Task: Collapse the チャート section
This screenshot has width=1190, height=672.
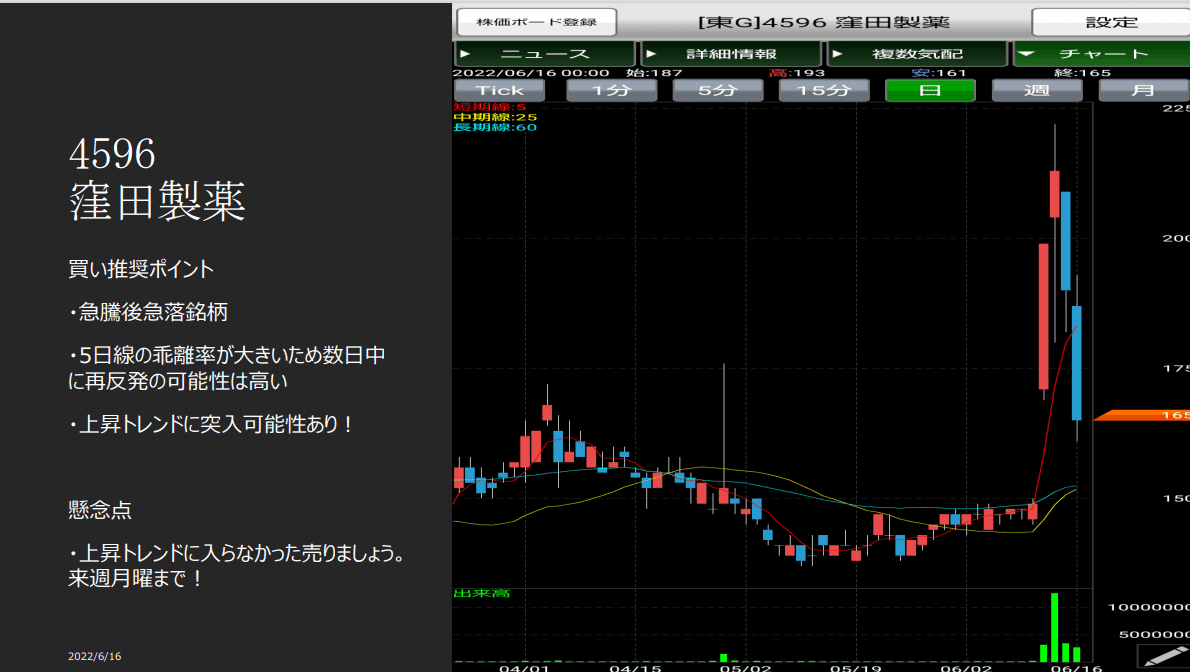Action: [x=1102, y=54]
